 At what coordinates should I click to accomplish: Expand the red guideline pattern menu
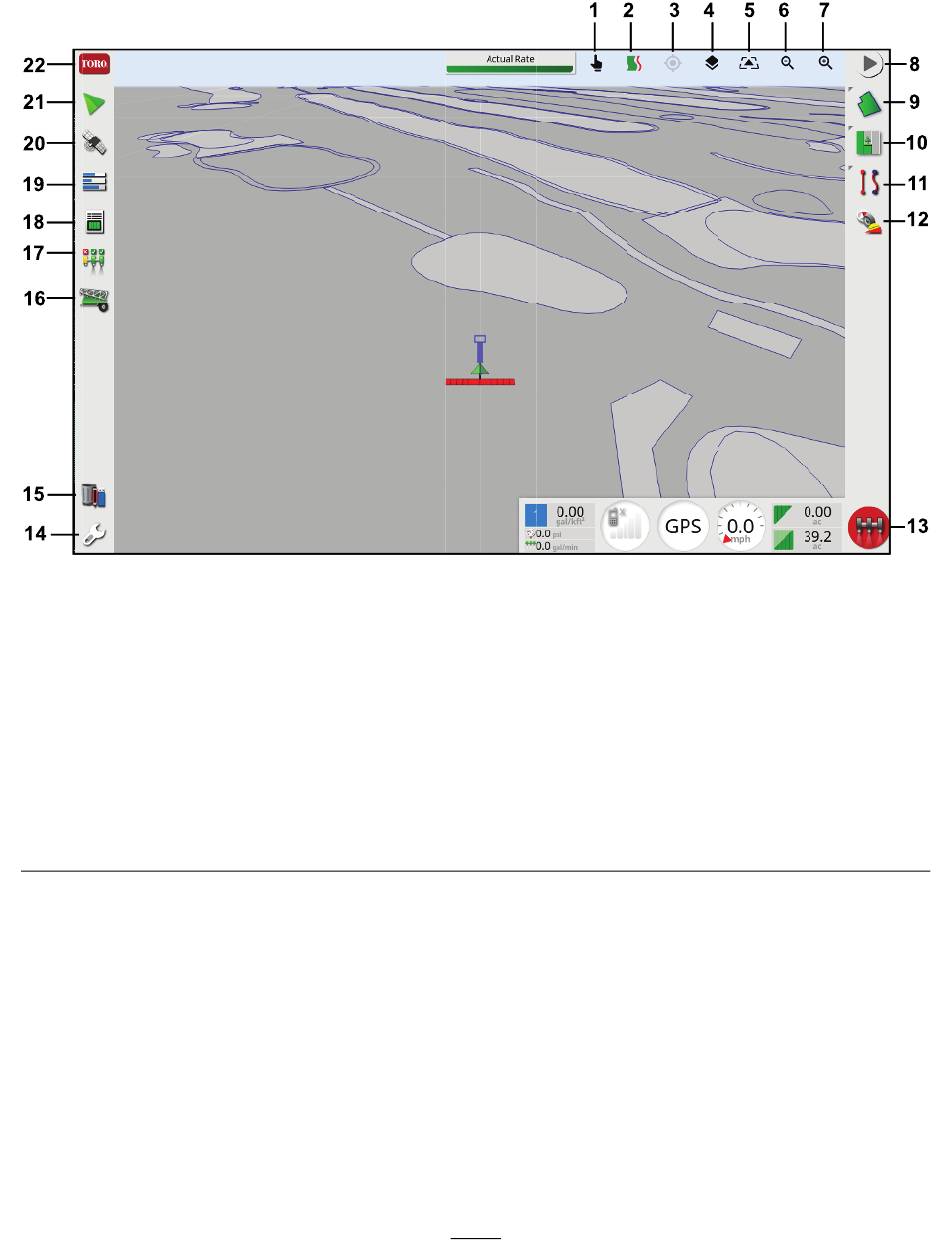click(866, 184)
